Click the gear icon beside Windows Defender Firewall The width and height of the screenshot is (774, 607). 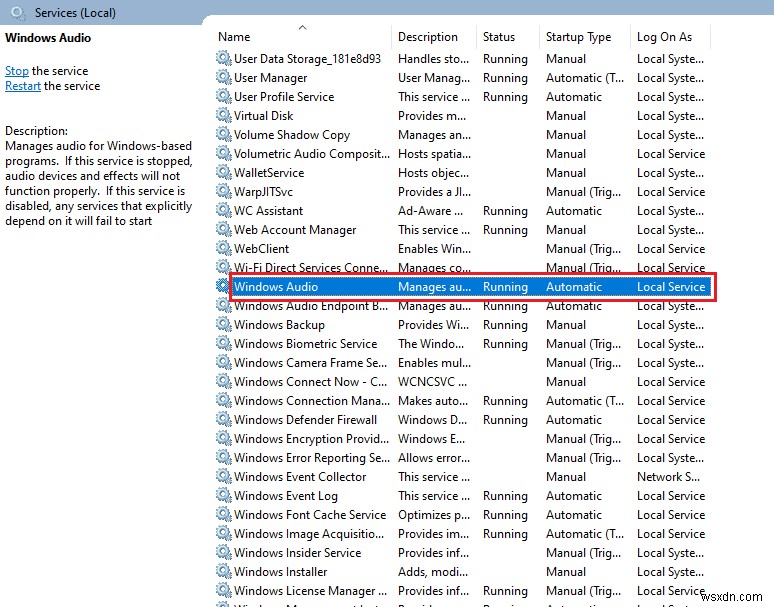click(224, 419)
